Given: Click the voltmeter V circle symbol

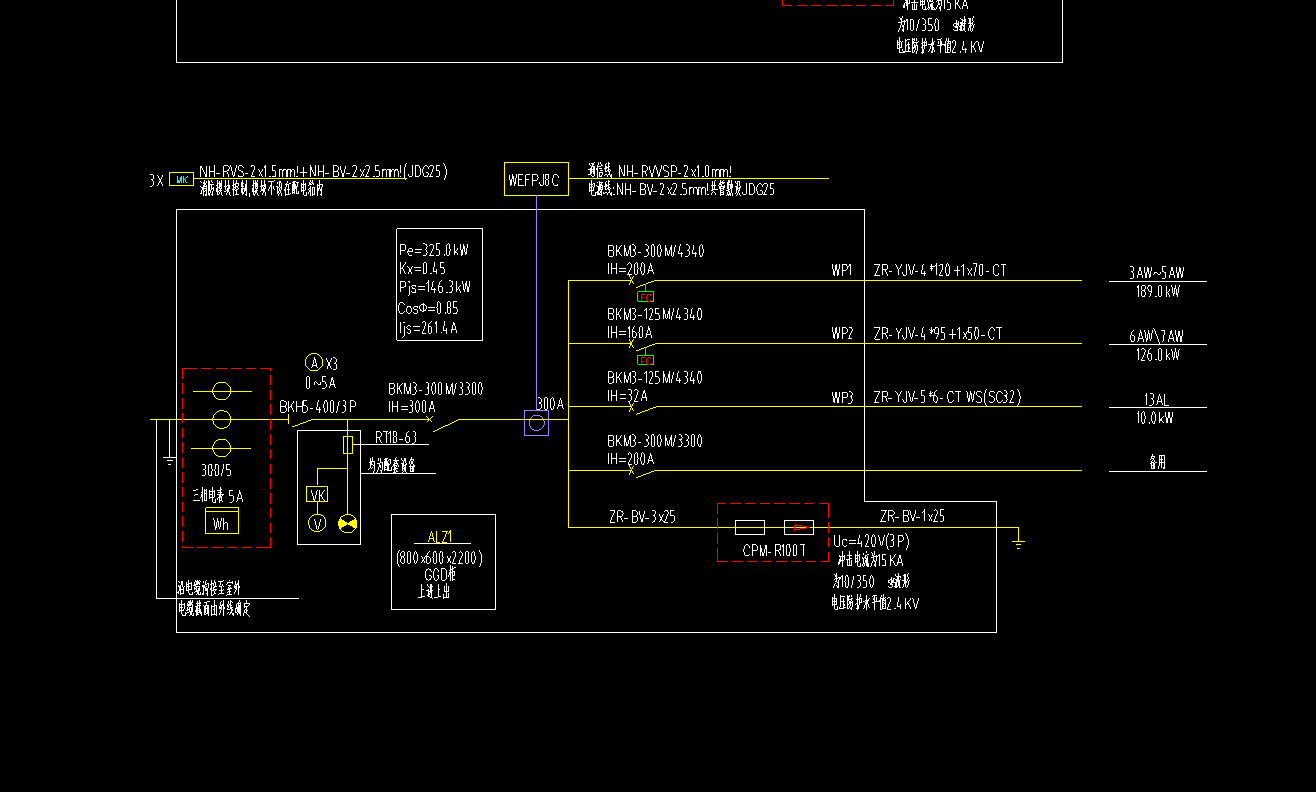Looking at the screenshot, I should (x=317, y=523).
